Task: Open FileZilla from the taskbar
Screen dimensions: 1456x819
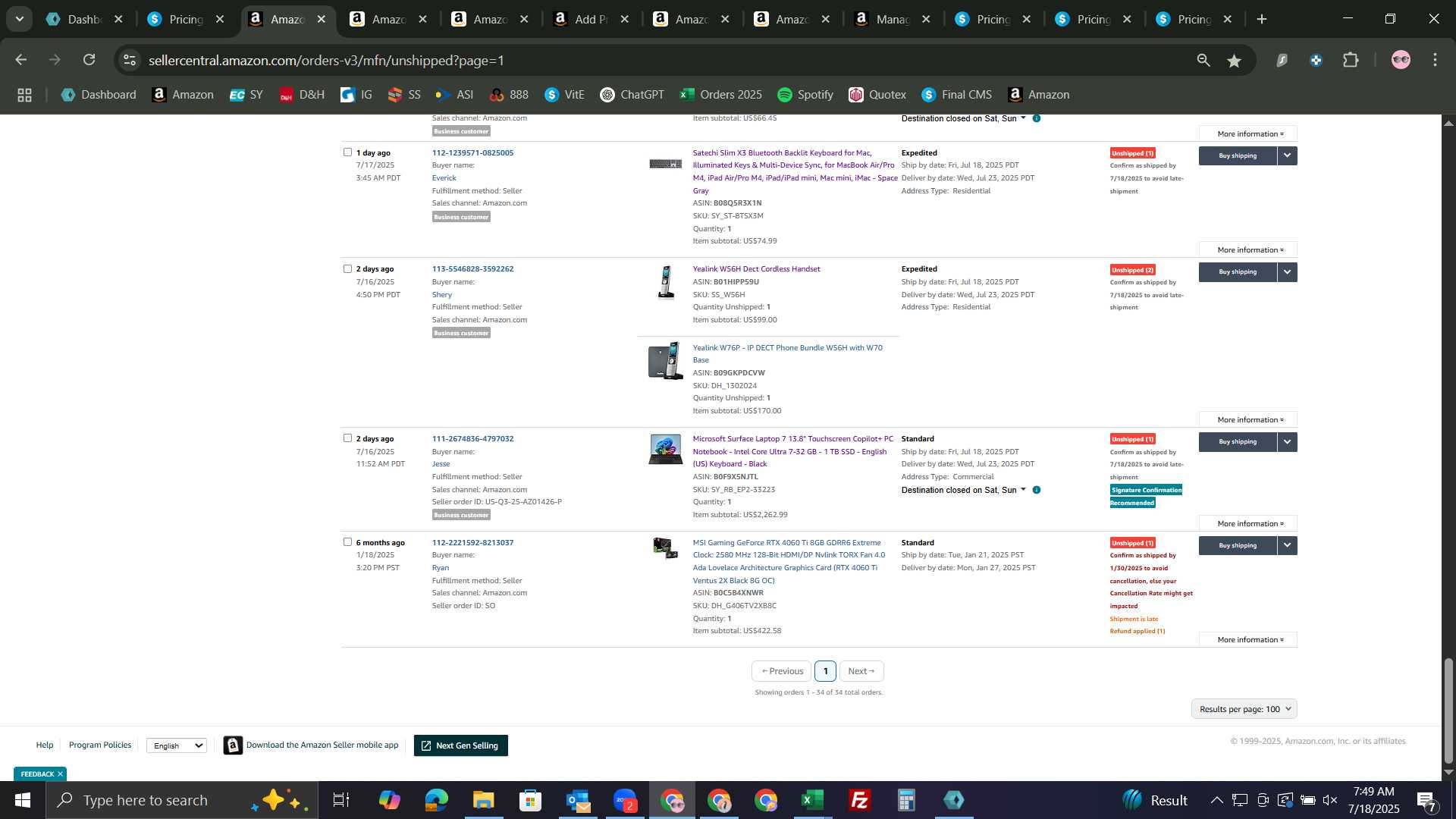Action: pos(859,800)
